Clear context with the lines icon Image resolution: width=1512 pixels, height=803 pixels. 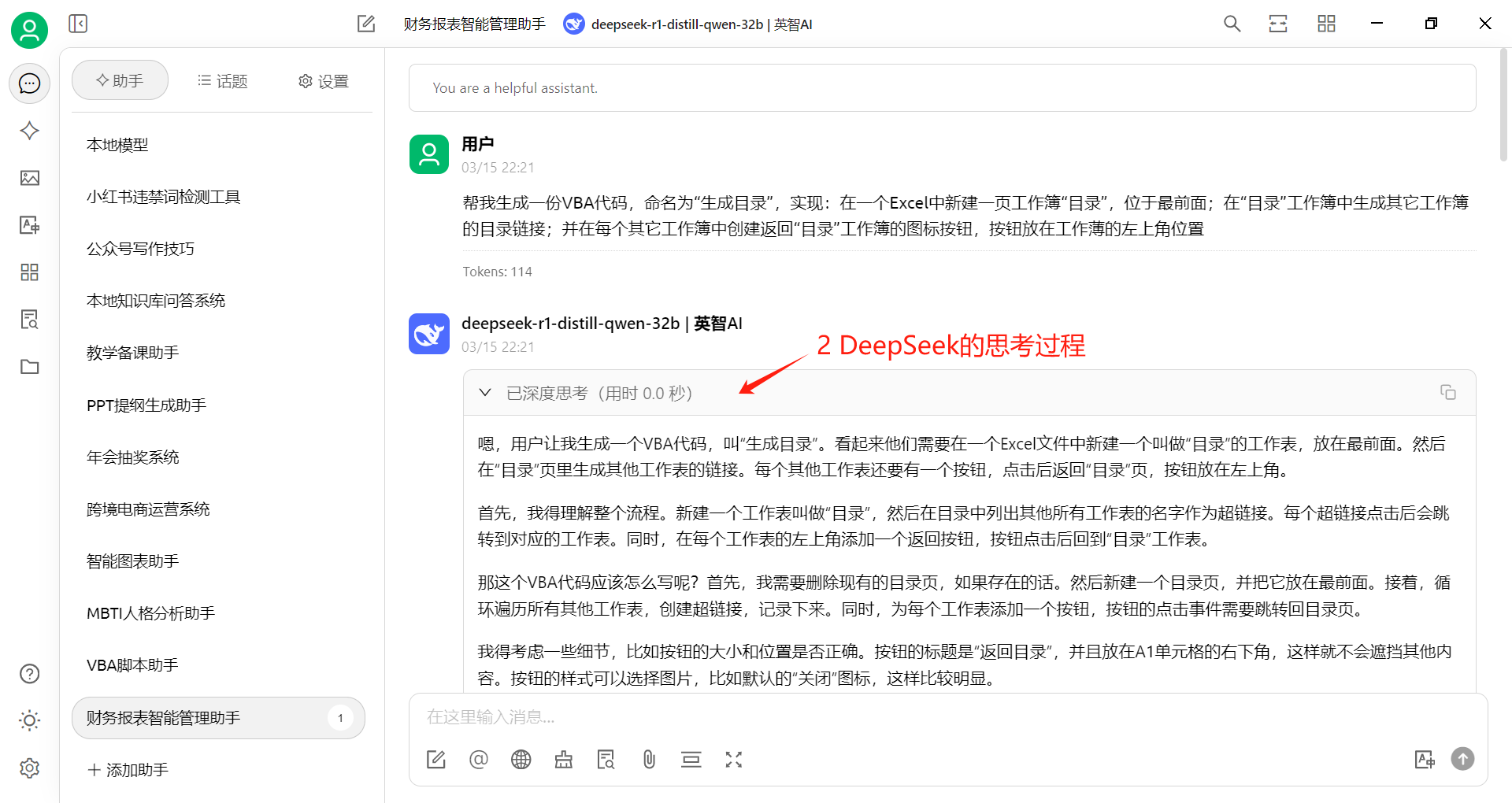tap(691, 760)
